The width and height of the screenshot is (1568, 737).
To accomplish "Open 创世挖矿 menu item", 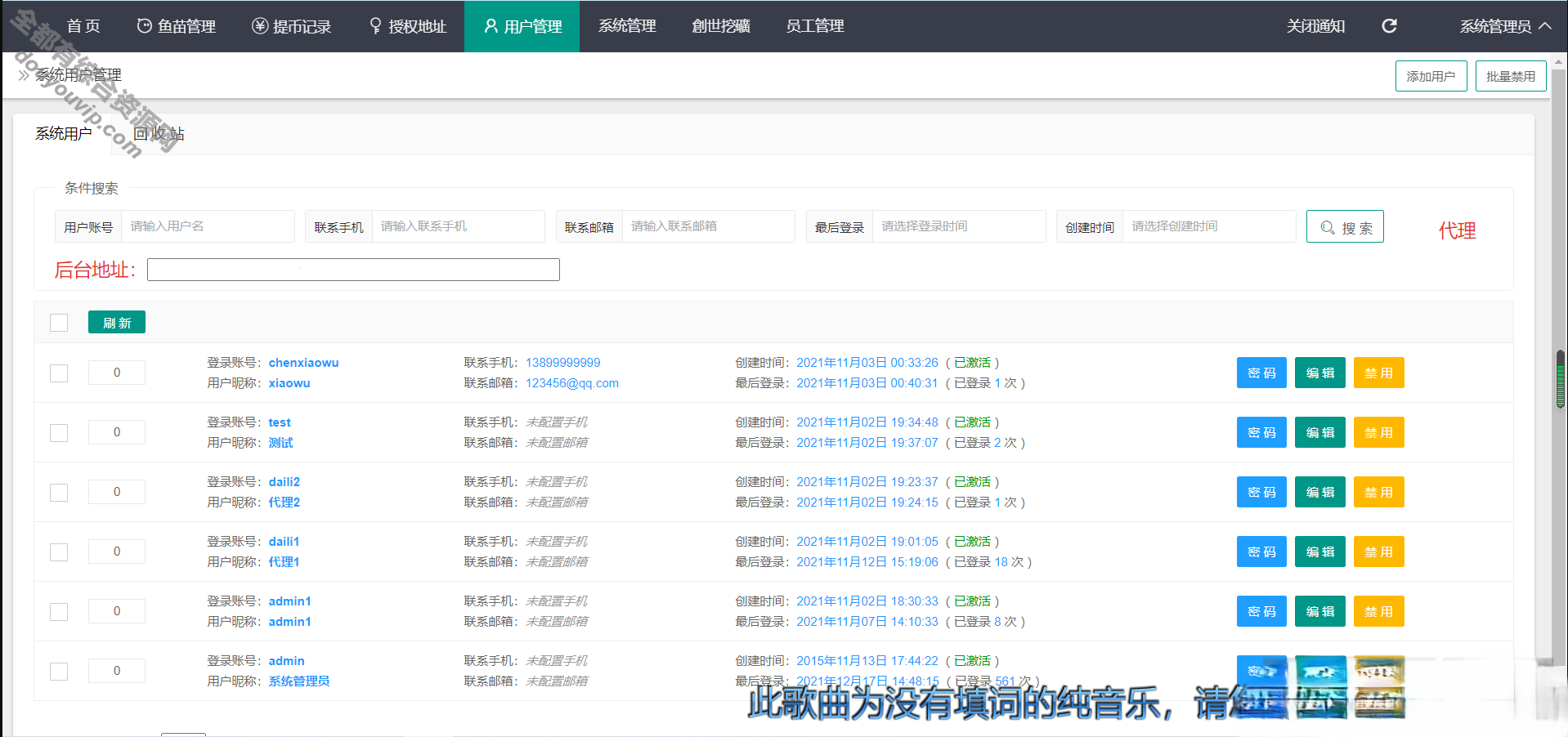I will [721, 26].
